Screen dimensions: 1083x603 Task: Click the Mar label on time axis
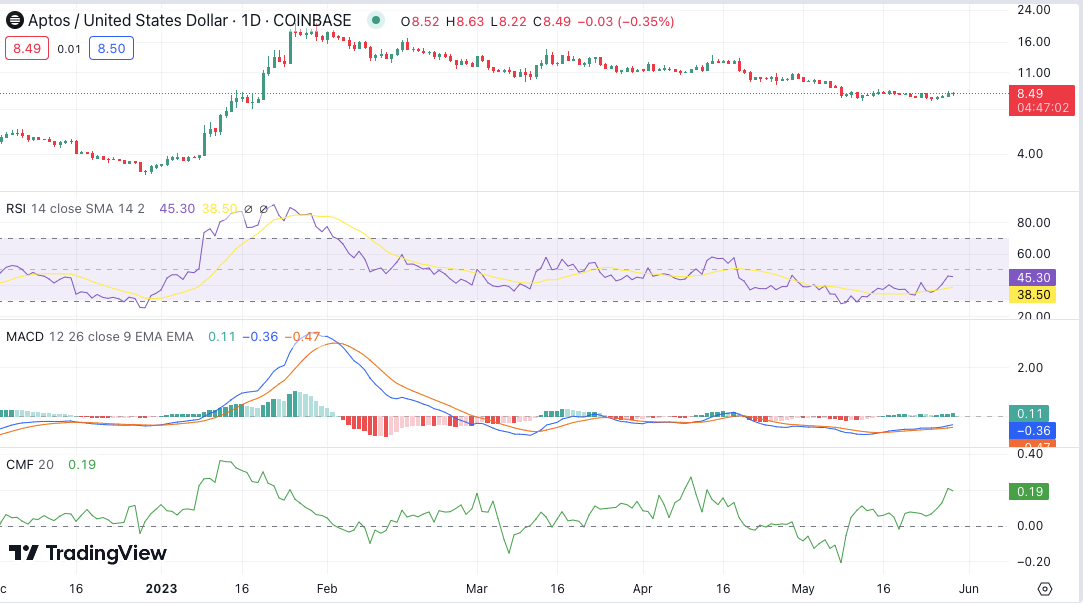pos(477,588)
